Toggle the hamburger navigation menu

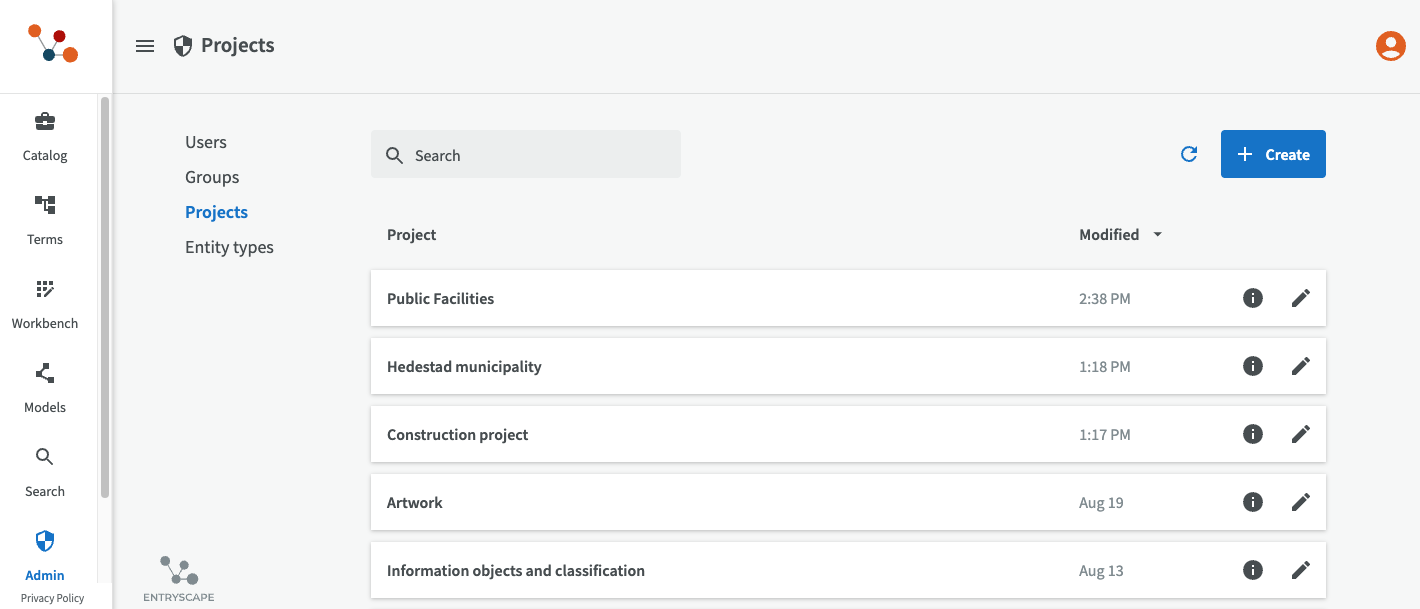click(x=145, y=46)
